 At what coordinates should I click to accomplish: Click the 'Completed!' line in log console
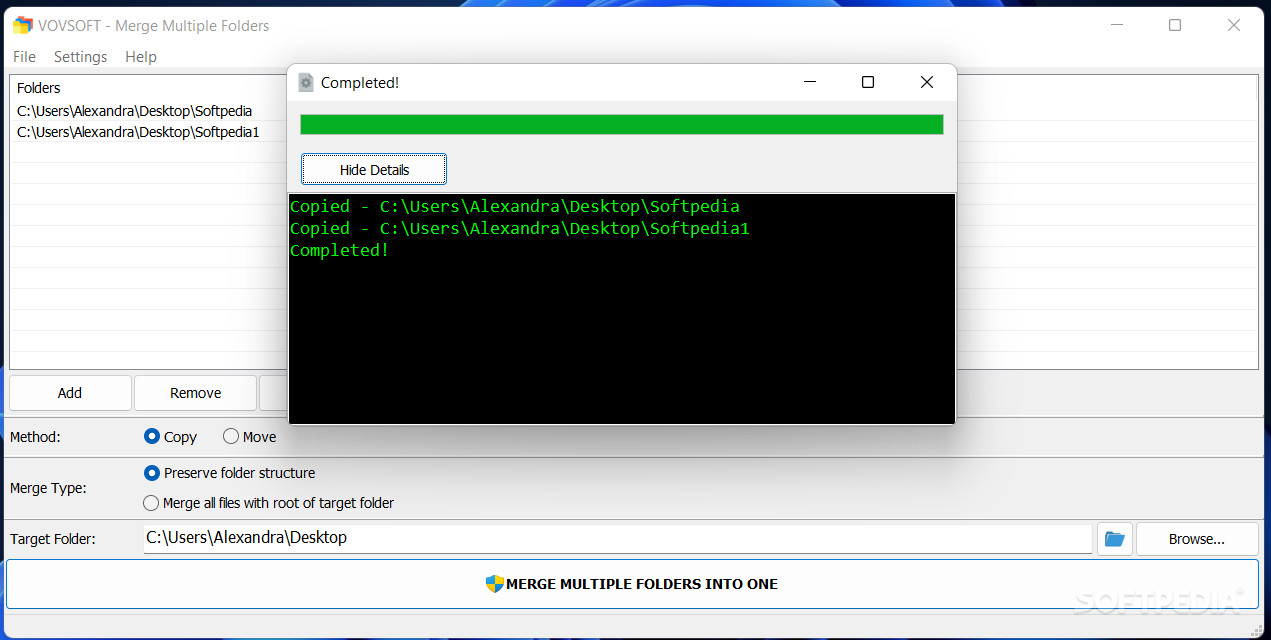point(340,250)
